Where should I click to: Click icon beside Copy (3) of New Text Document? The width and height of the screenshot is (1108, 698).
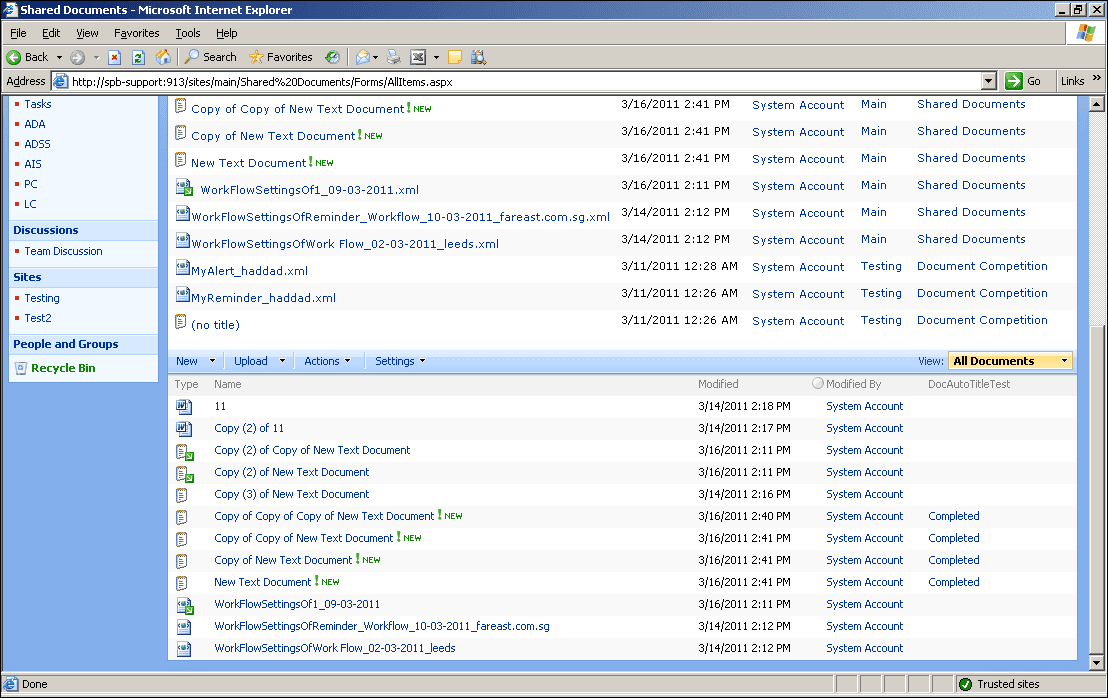pos(182,495)
